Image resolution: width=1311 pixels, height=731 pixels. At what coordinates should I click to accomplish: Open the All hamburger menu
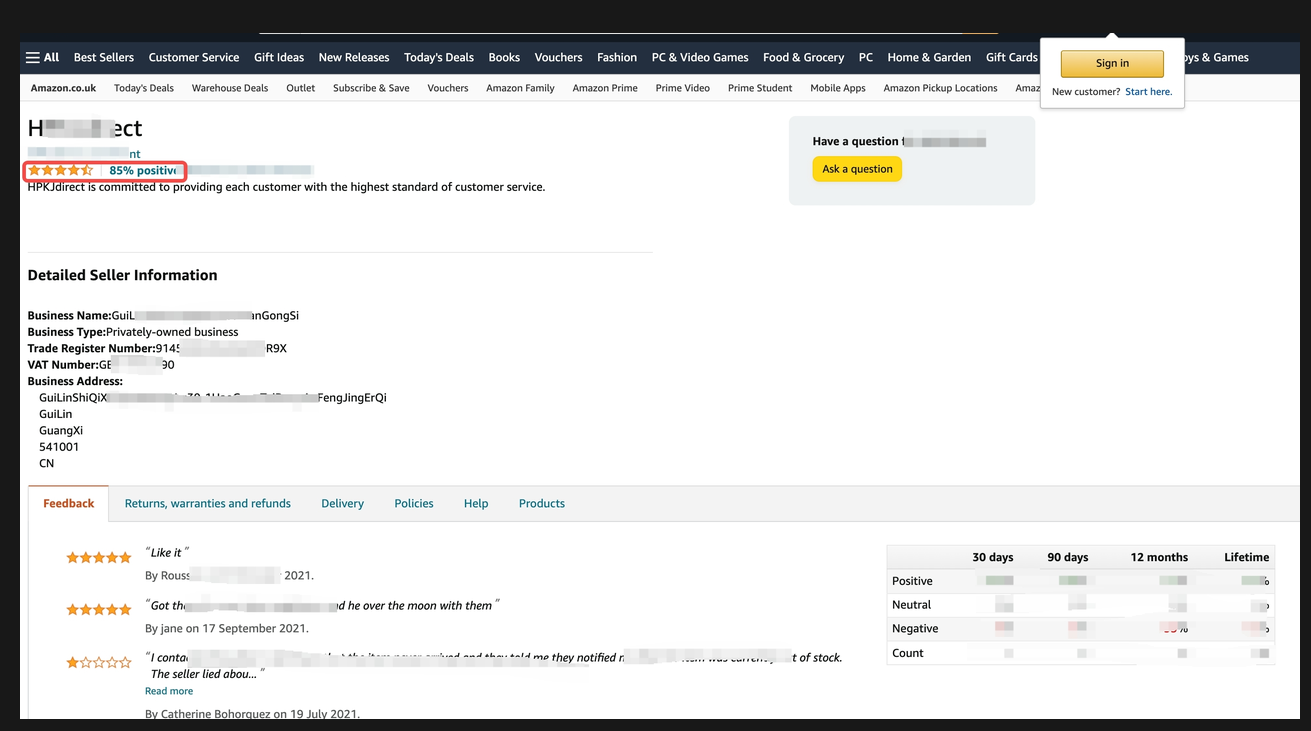(x=43, y=57)
